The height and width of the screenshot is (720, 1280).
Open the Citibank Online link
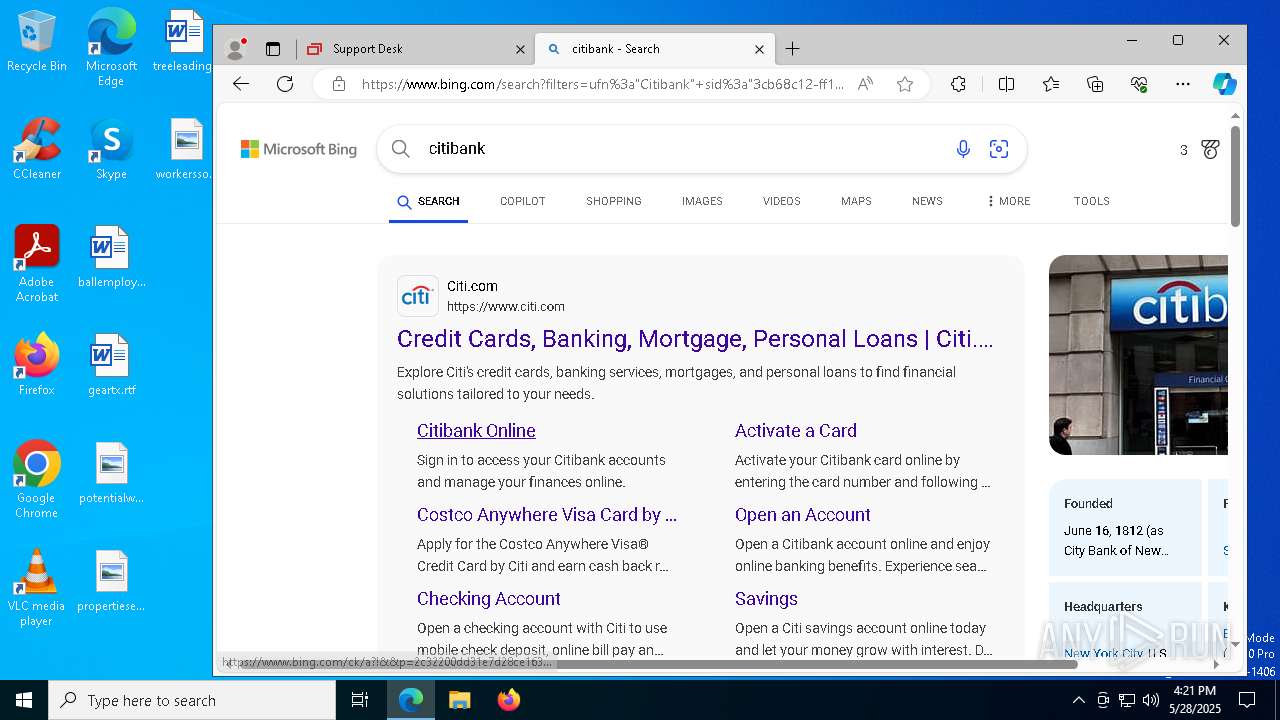pyautogui.click(x=476, y=431)
